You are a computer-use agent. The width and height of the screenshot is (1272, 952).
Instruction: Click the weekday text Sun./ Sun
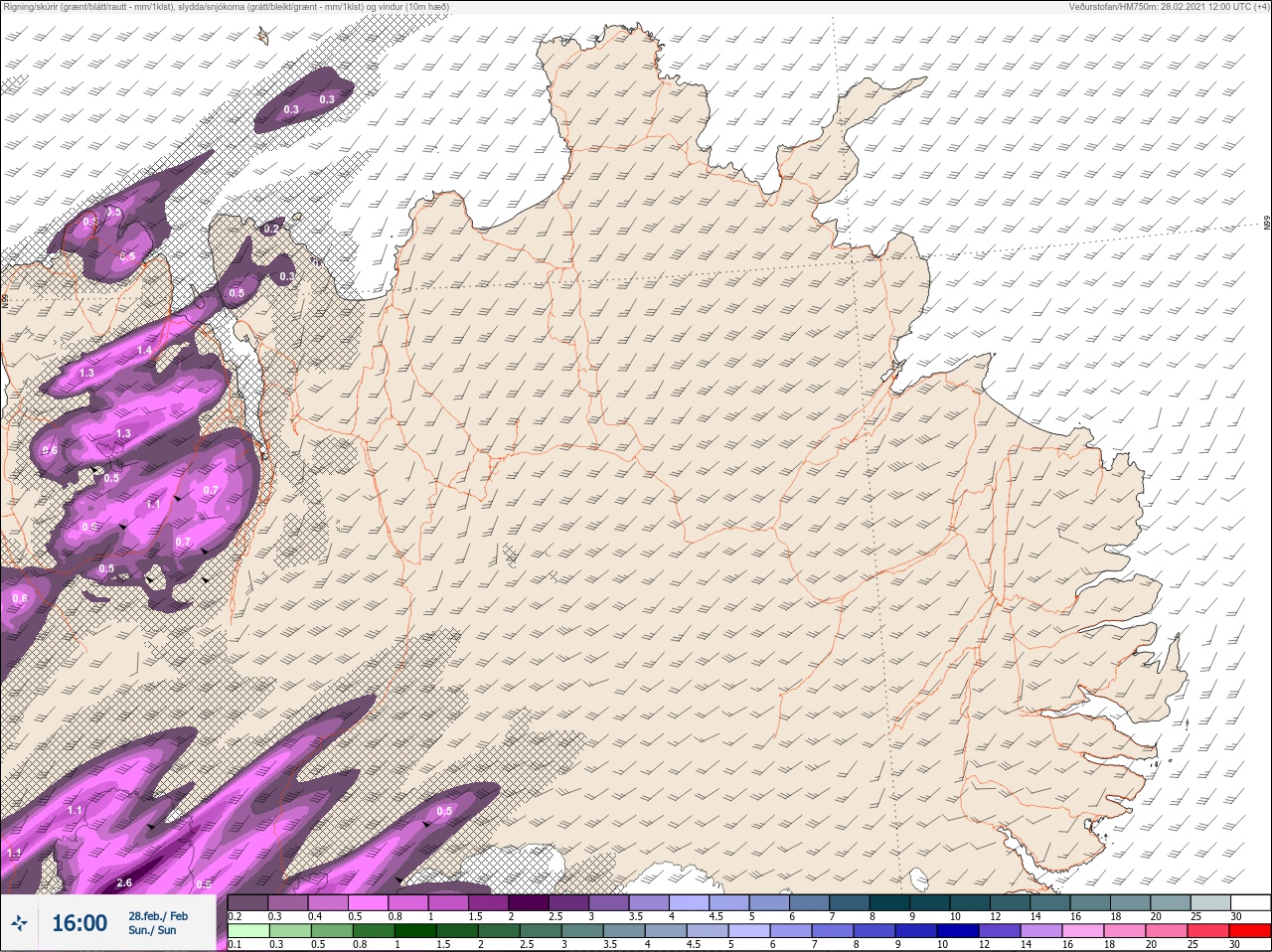[x=152, y=930]
